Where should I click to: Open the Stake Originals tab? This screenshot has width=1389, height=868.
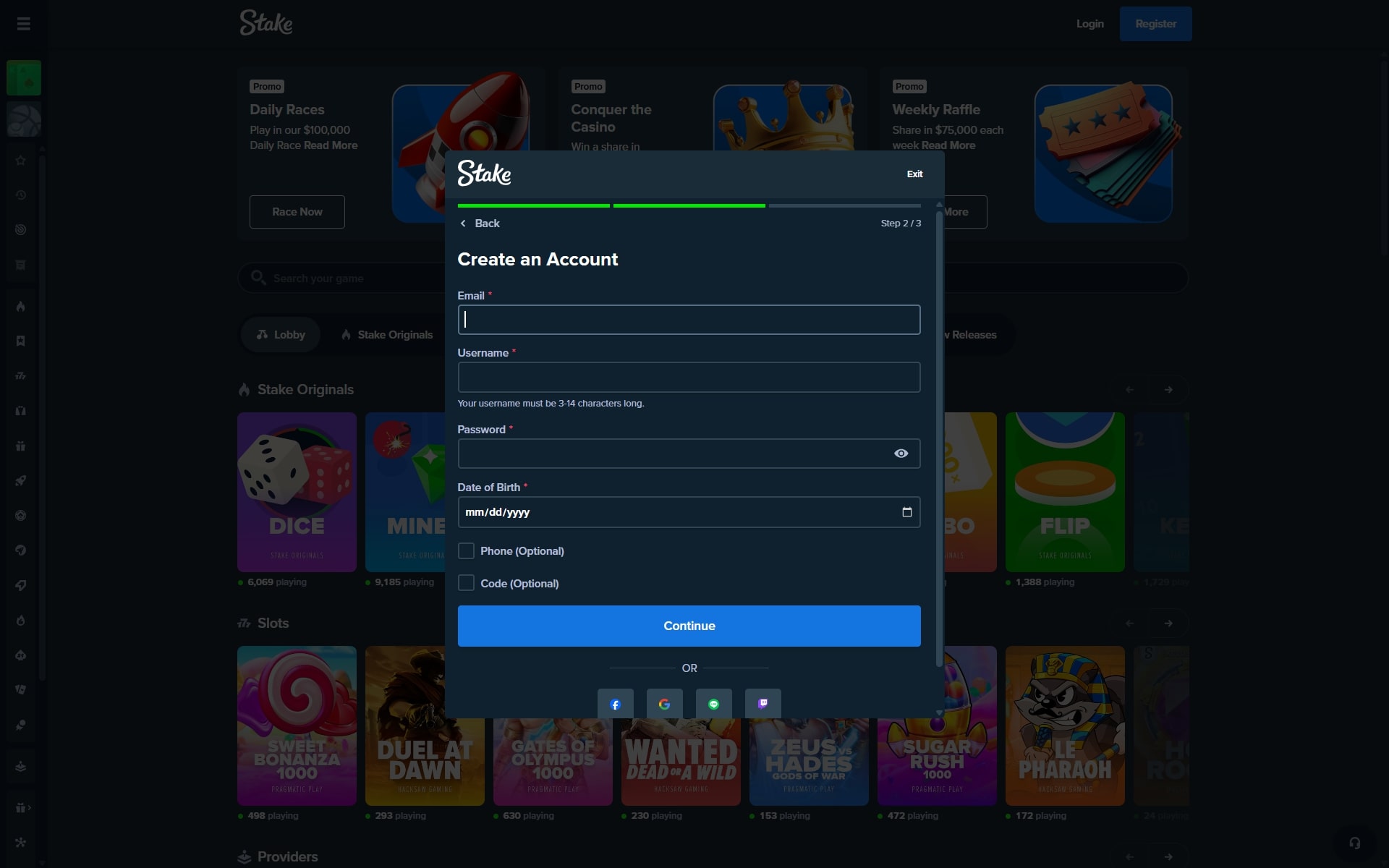point(387,335)
